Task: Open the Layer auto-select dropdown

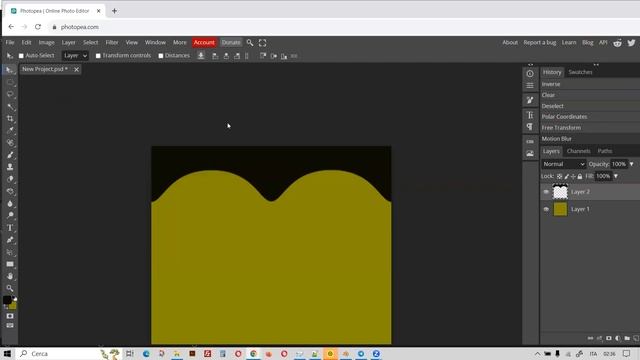Action: coord(75,56)
